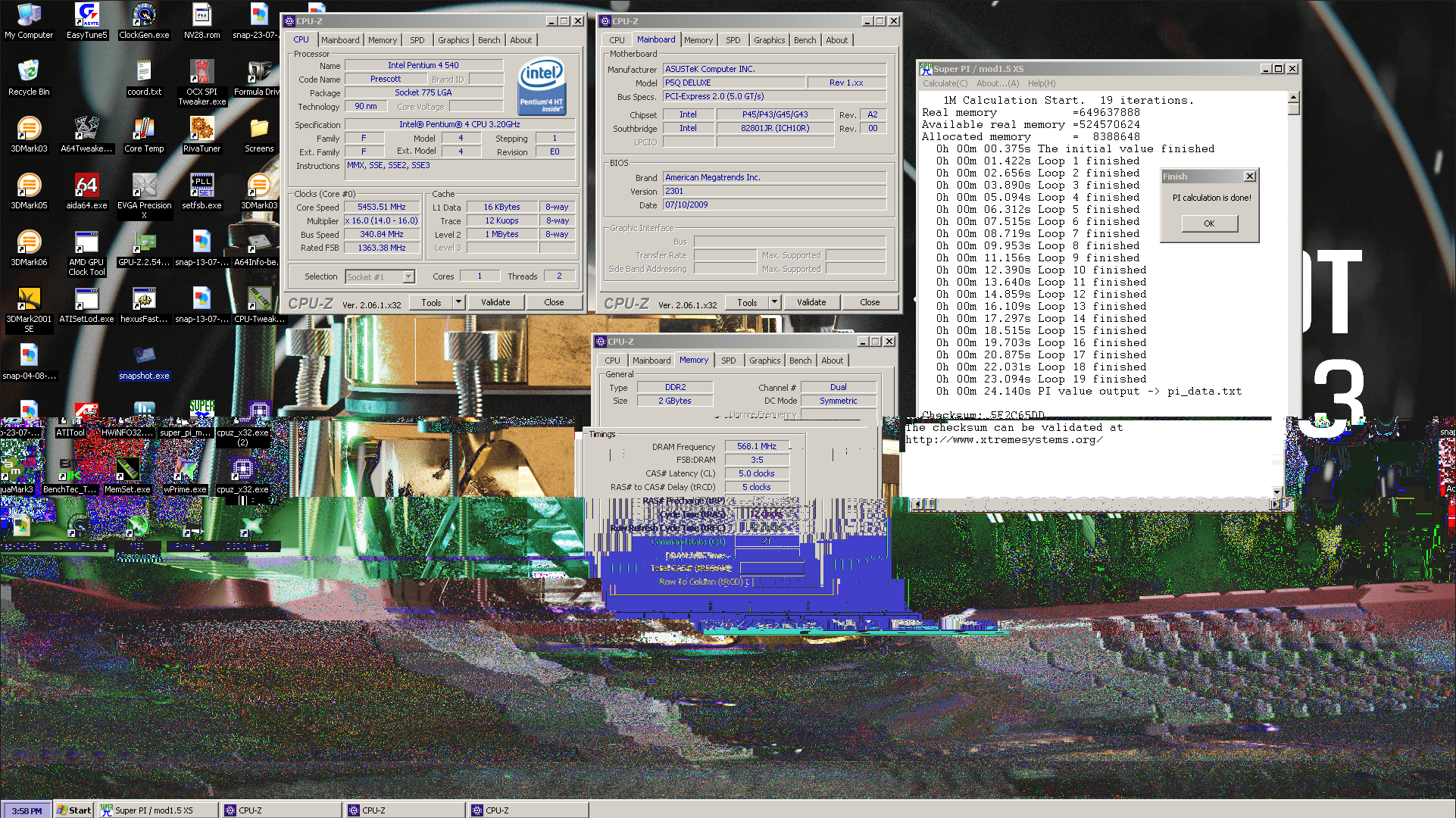1456x818 pixels.
Task: Open A64Info desktop icon
Action: pyautogui.click(x=256, y=248)
